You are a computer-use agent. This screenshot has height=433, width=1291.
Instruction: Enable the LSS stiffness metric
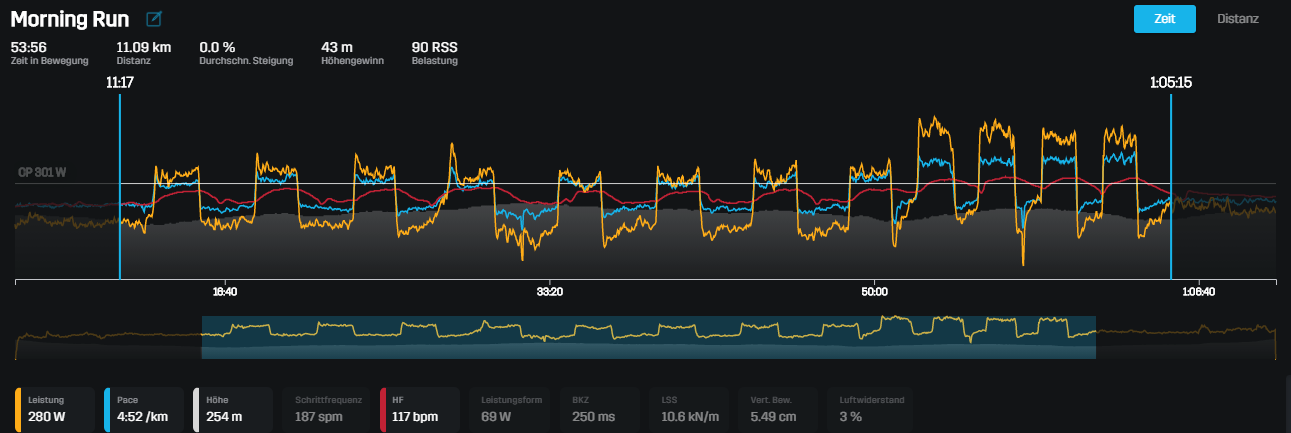pyautogui.click(x=691, y=409)
